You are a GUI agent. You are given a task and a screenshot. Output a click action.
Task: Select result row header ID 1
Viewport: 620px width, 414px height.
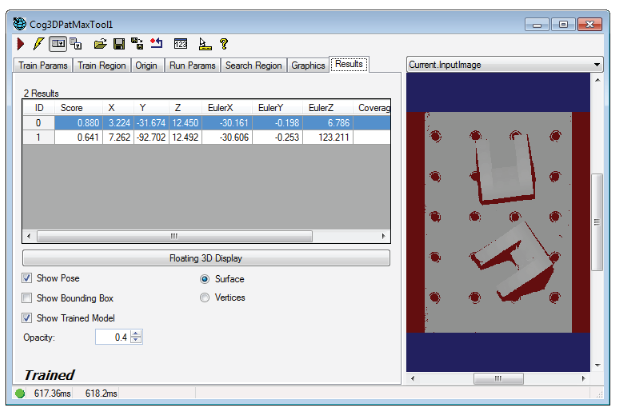(38, 137)
